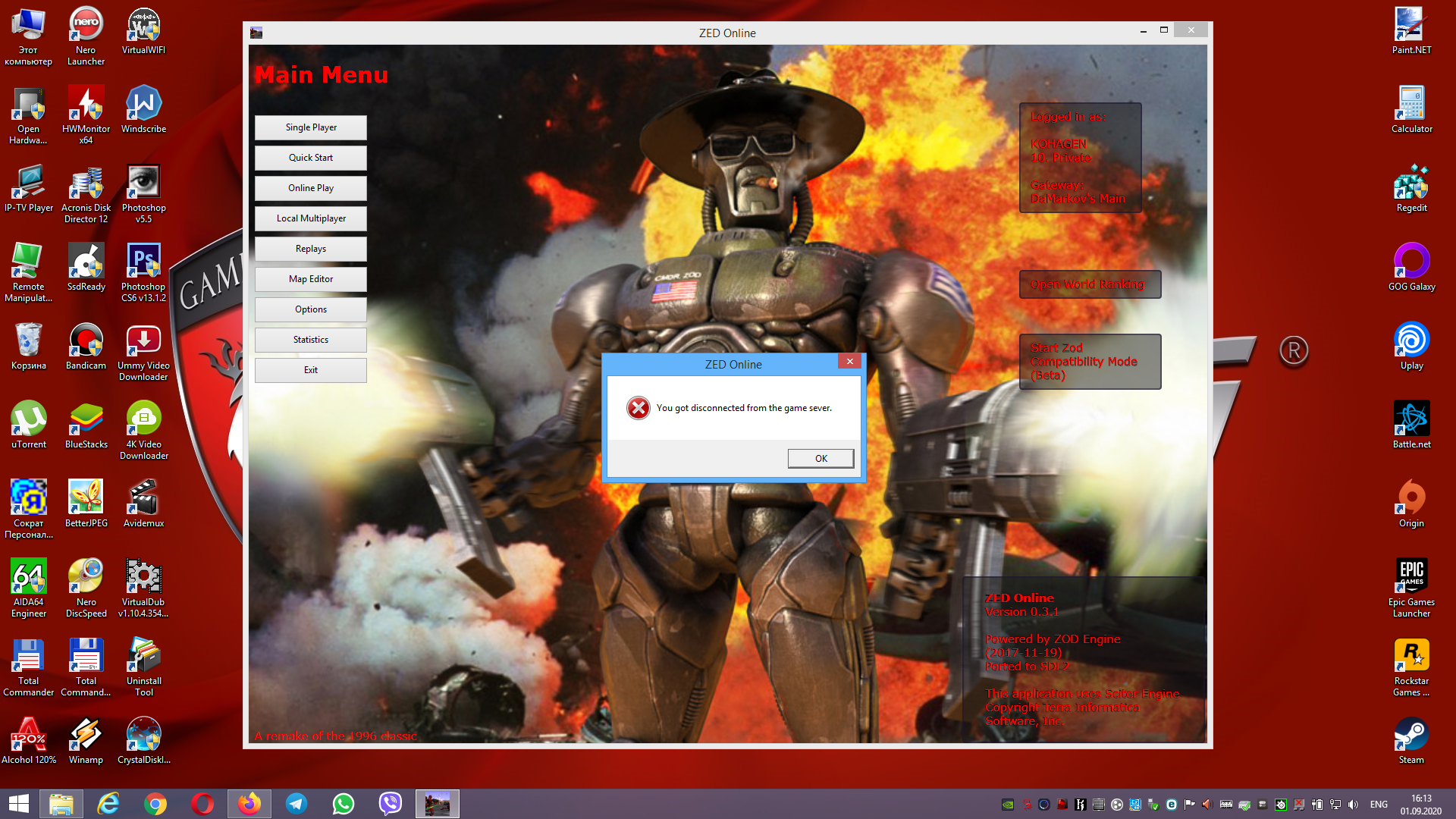
Task: Open Viber from the taskbar
Action: pyautogui.click(x=390, y=804)
